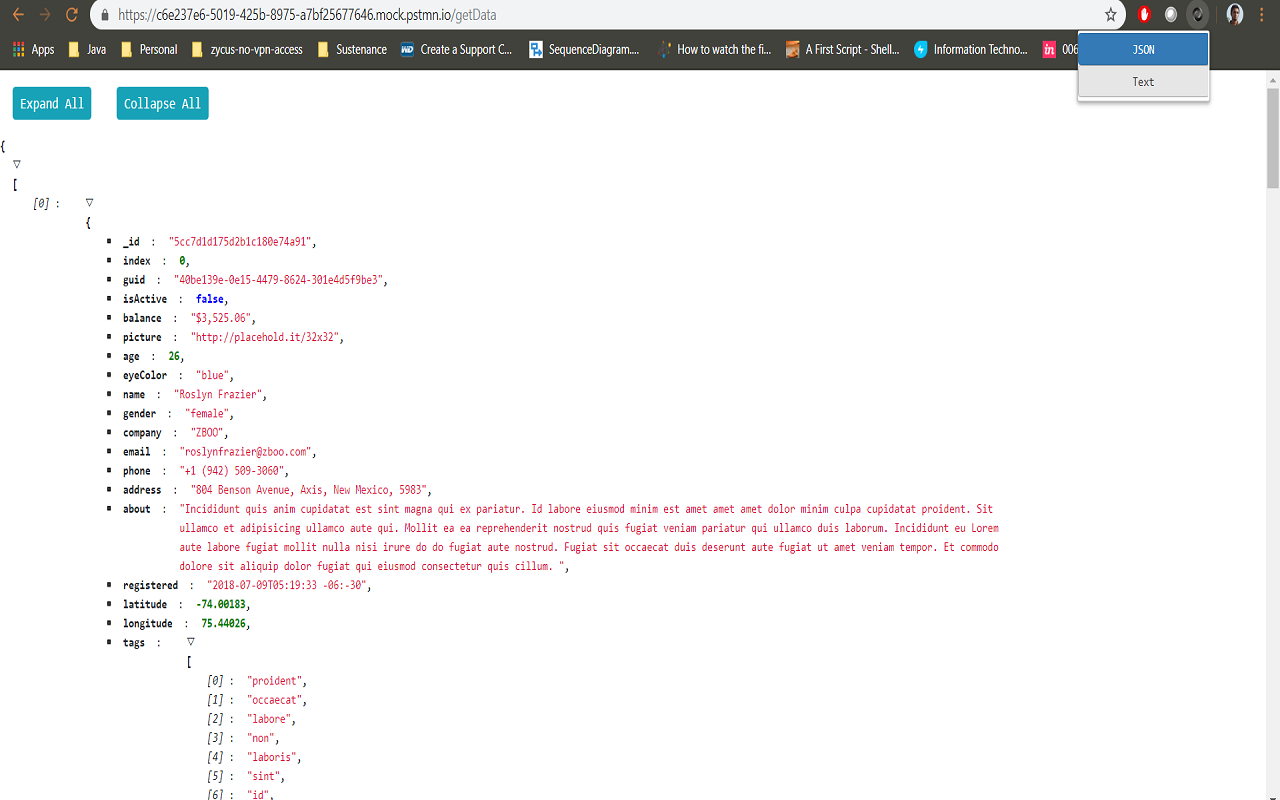
Task: Click the index key label
Action: tap(137, 261)
